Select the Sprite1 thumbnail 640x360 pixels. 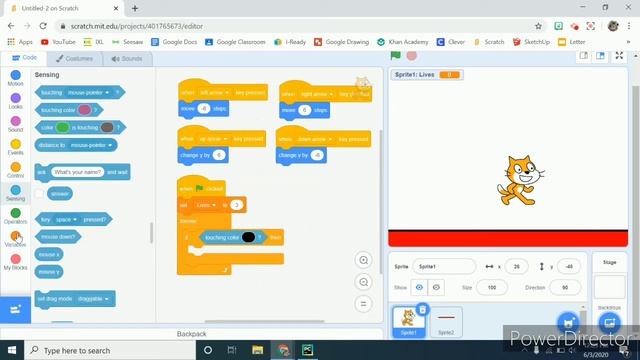click(409, 322)
